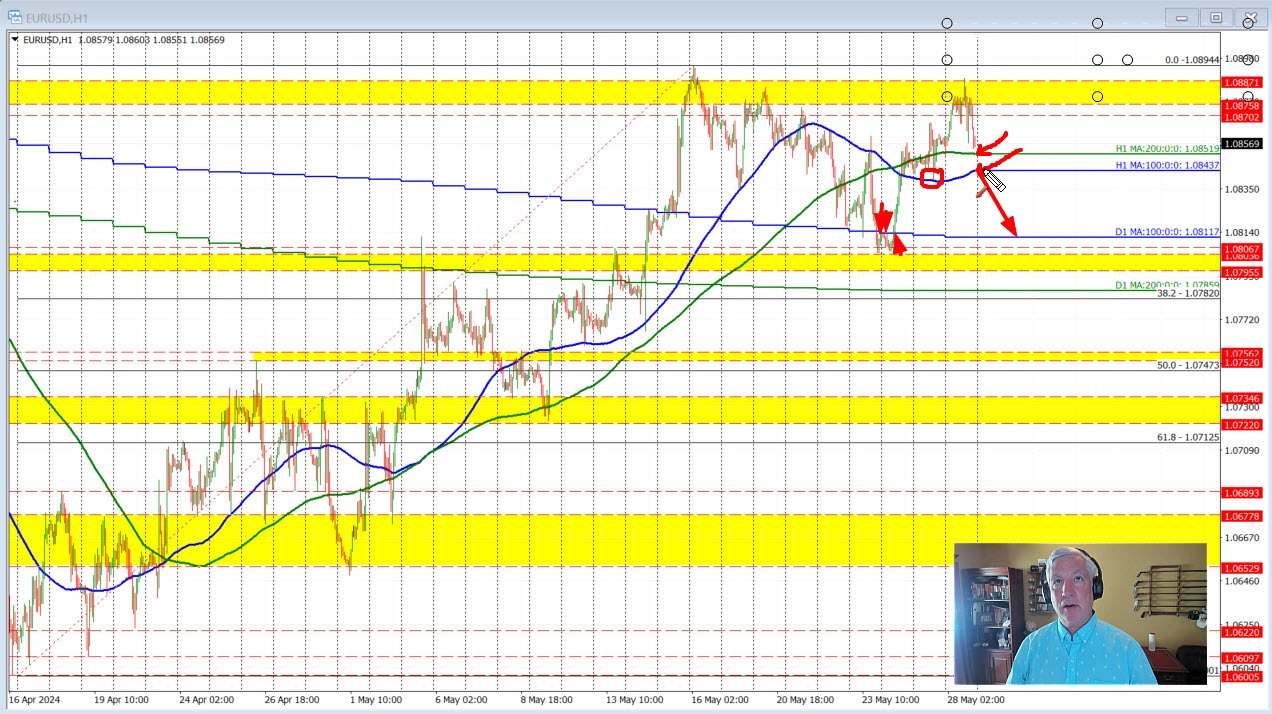Click the 24 Apr 02:00 time label

click(x=207, y=700)
